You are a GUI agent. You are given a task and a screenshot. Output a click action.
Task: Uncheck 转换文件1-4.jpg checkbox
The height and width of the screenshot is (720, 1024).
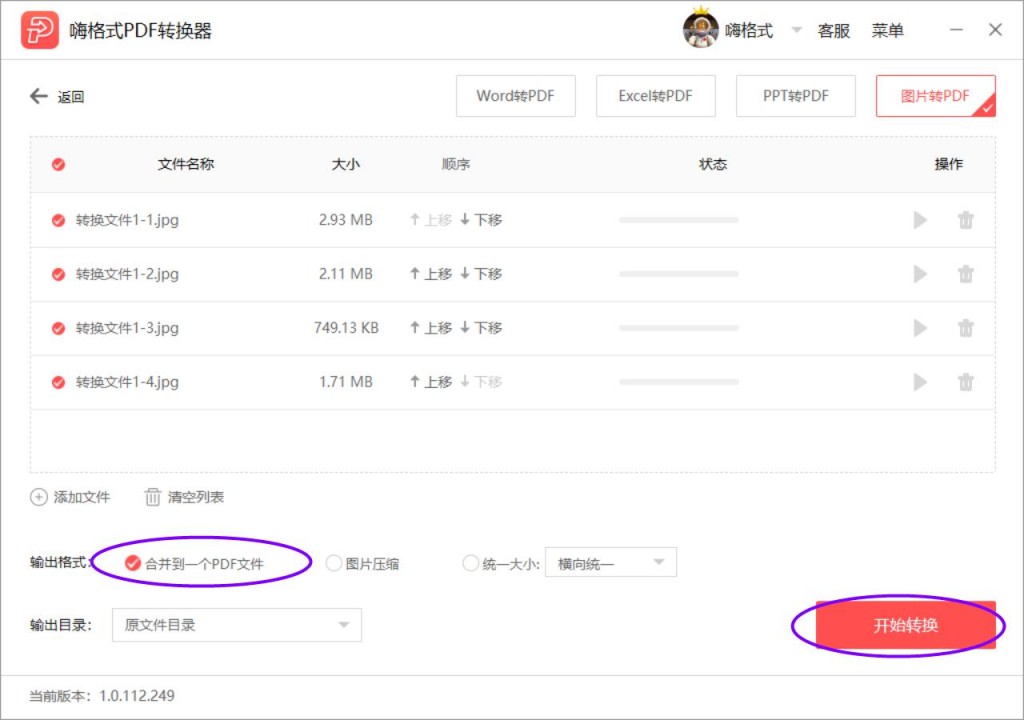(58, 382)
